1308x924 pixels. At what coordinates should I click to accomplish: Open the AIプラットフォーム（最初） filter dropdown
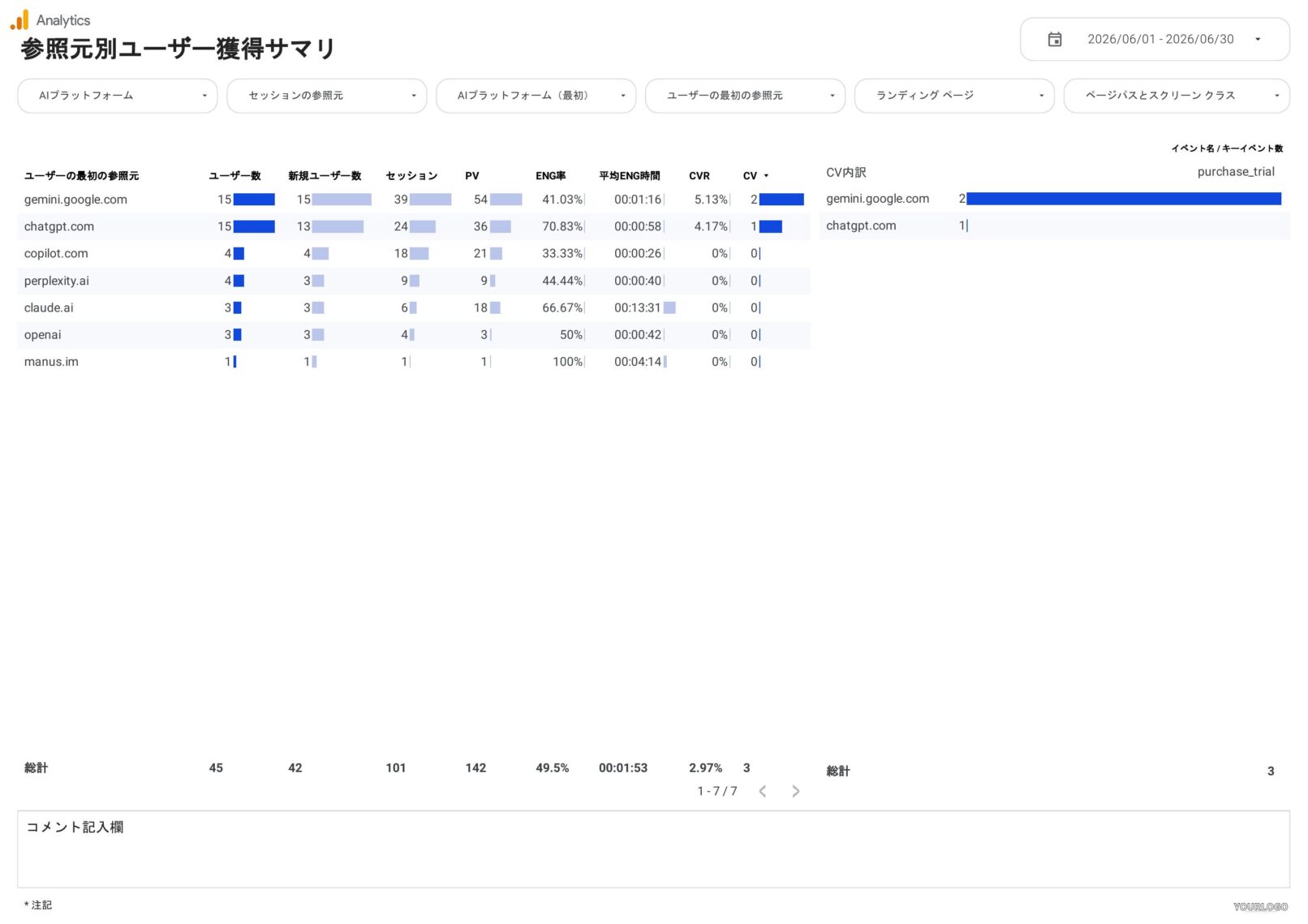(x=536, y=96)
